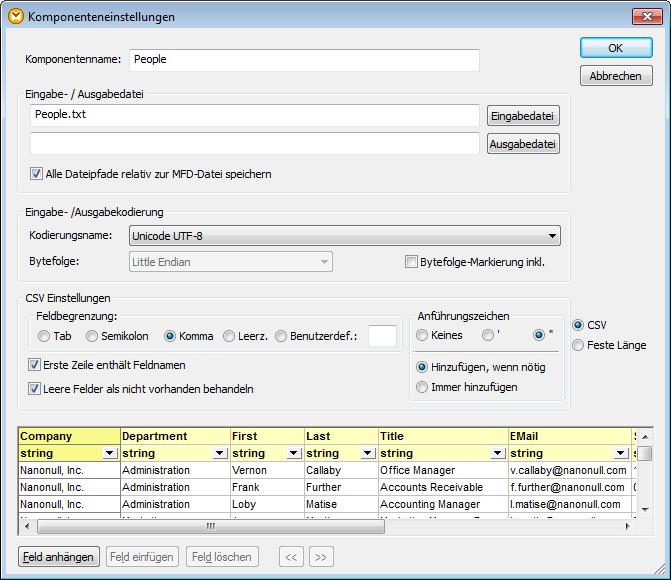Viewport: 671px width, 580px height.
Task: Toggle Alle Dateipfade relativ zur MFD-Datei speichern
Action: (x=37, y=174)
